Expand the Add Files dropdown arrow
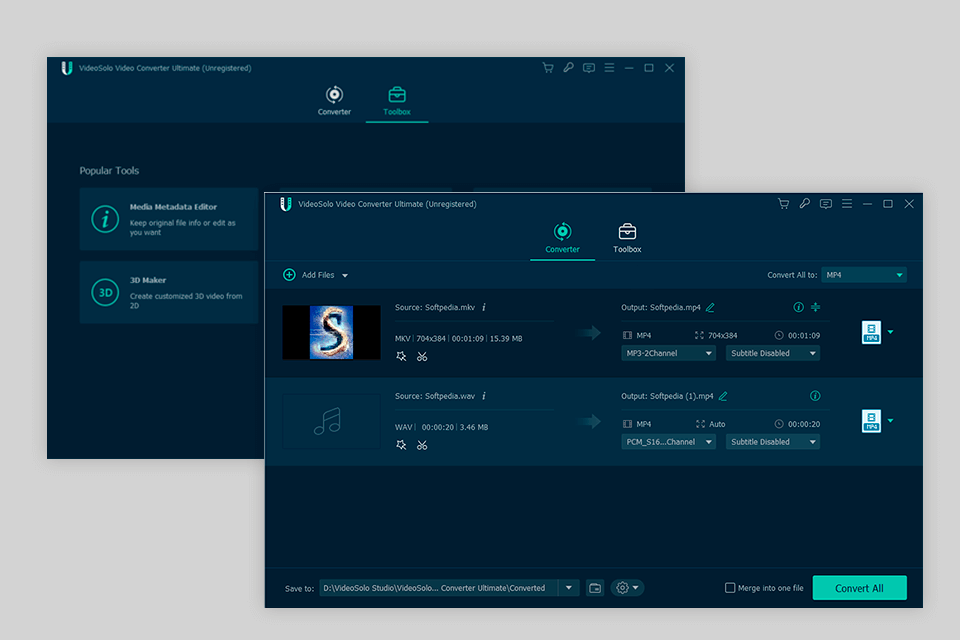Screen dimensions: 960x640 click(x=345, y=275)
